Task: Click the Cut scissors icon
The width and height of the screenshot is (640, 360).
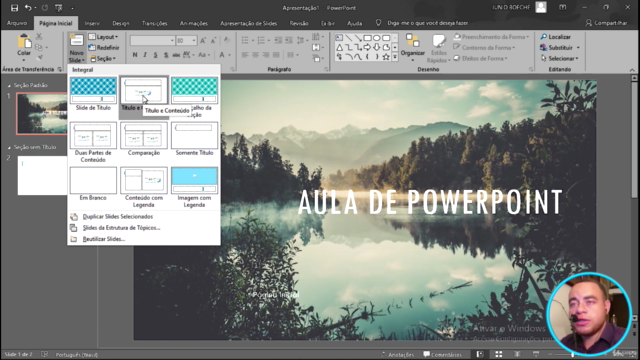Action: (39, 37)
